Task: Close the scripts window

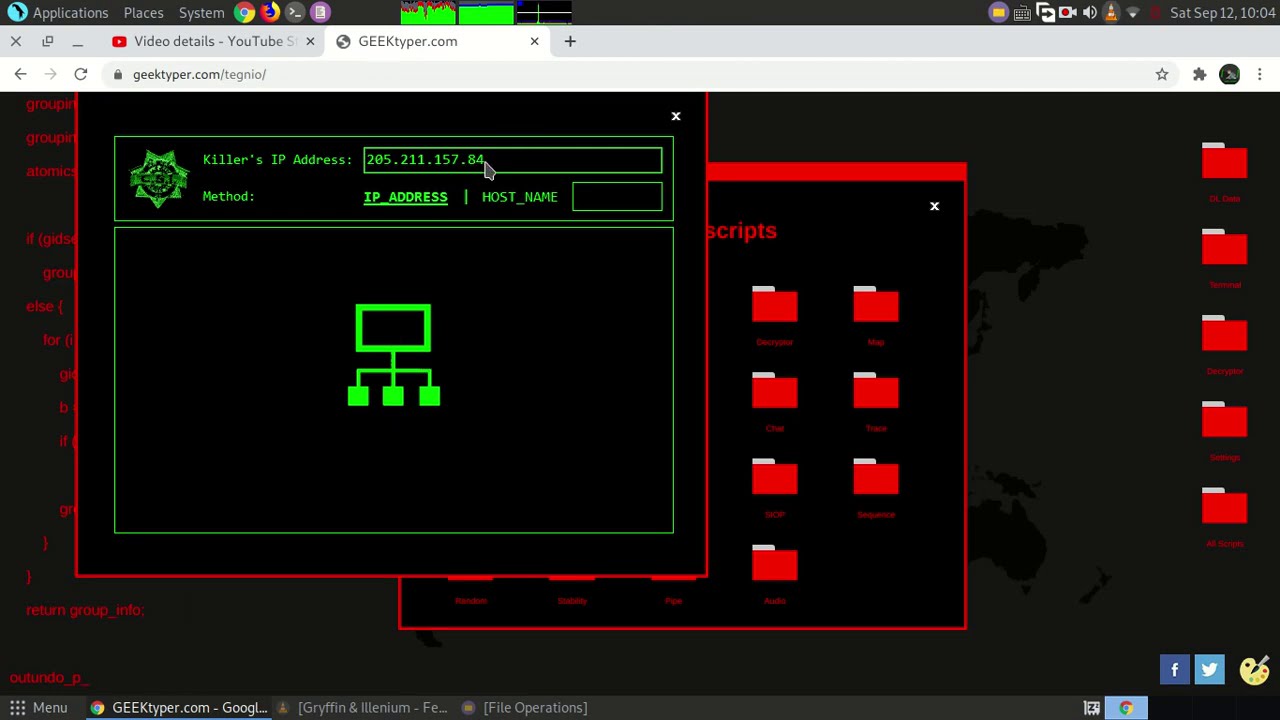Action: point(934,206)
